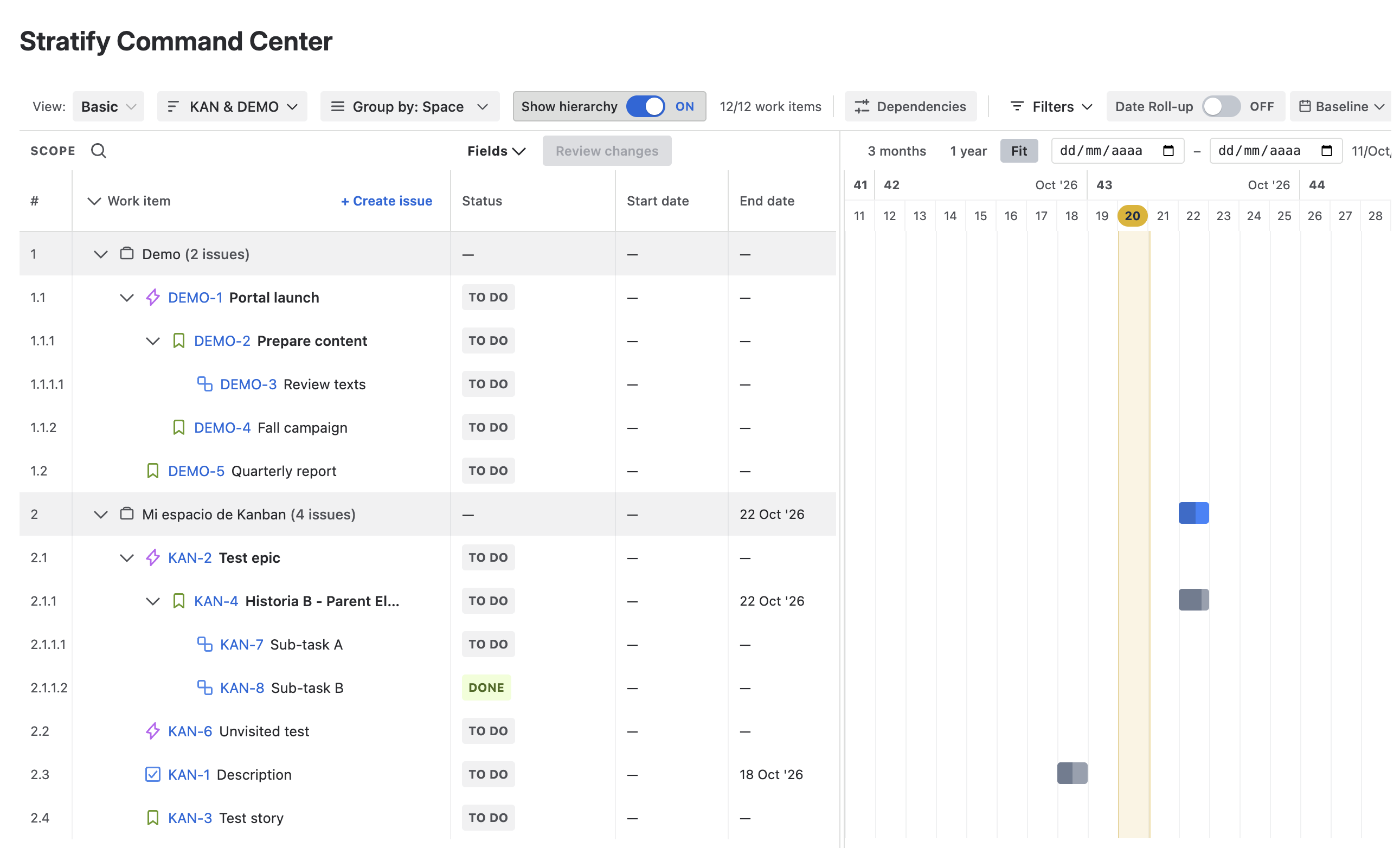
Task: Collapse the DEMO-1 Portal launch row
Action: point(127,298)
